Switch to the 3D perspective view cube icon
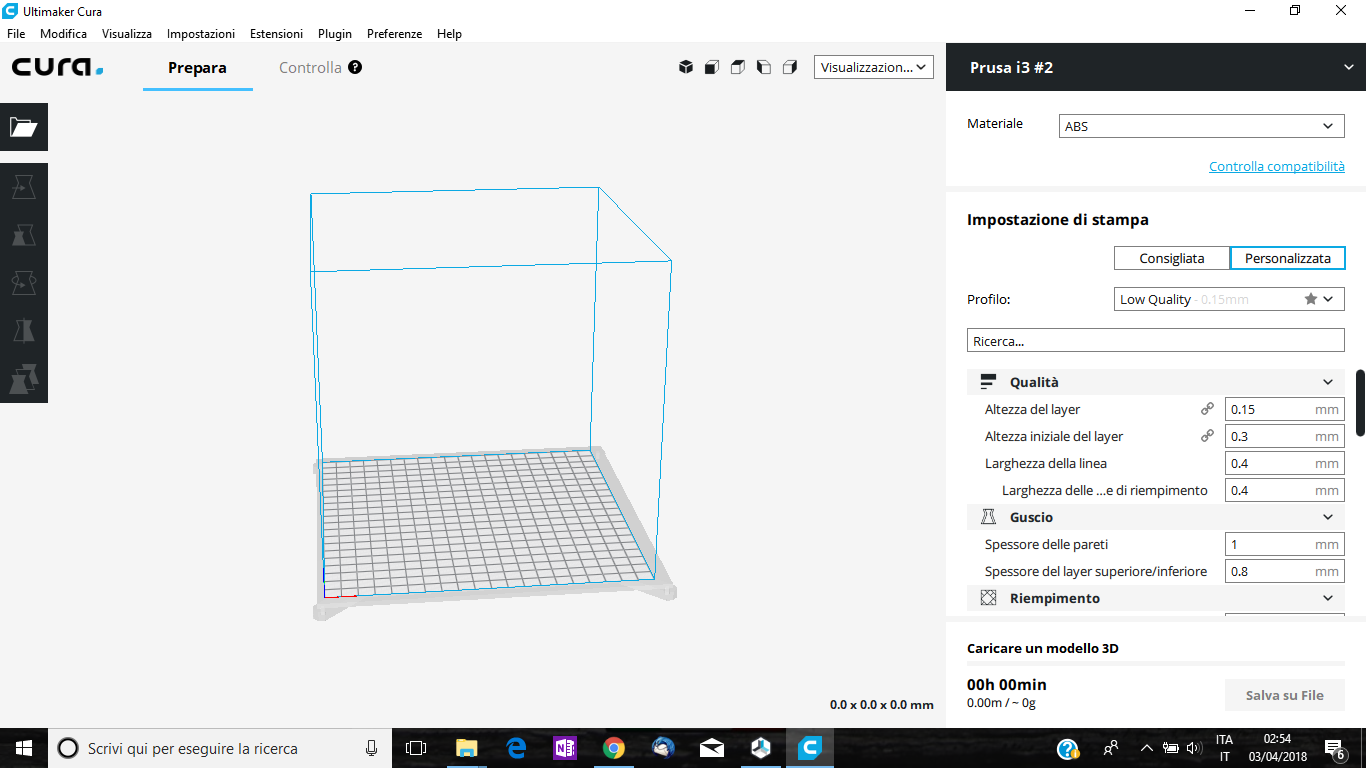 686,67
